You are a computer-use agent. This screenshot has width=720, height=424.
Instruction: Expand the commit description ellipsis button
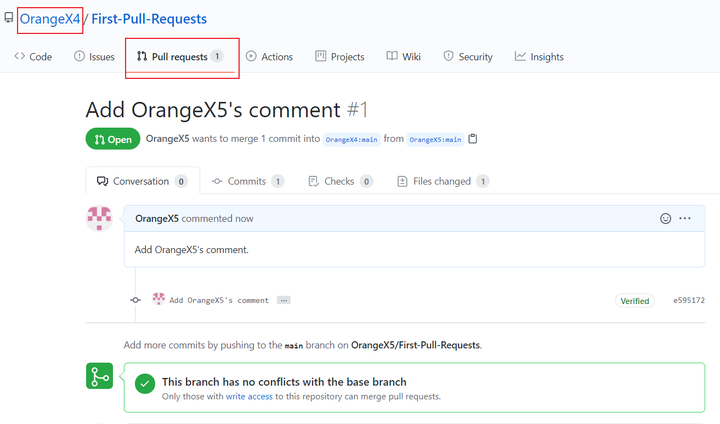pos(284,300)
